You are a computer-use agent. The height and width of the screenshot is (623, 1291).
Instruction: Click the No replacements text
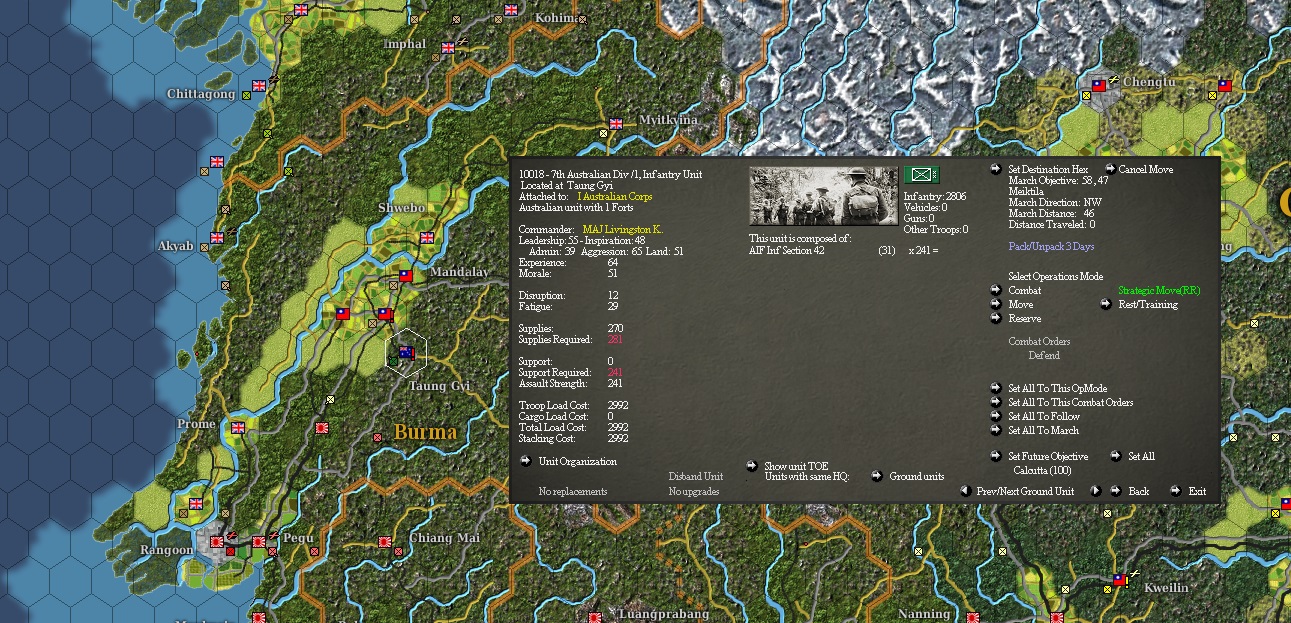(x=573, y=492)
